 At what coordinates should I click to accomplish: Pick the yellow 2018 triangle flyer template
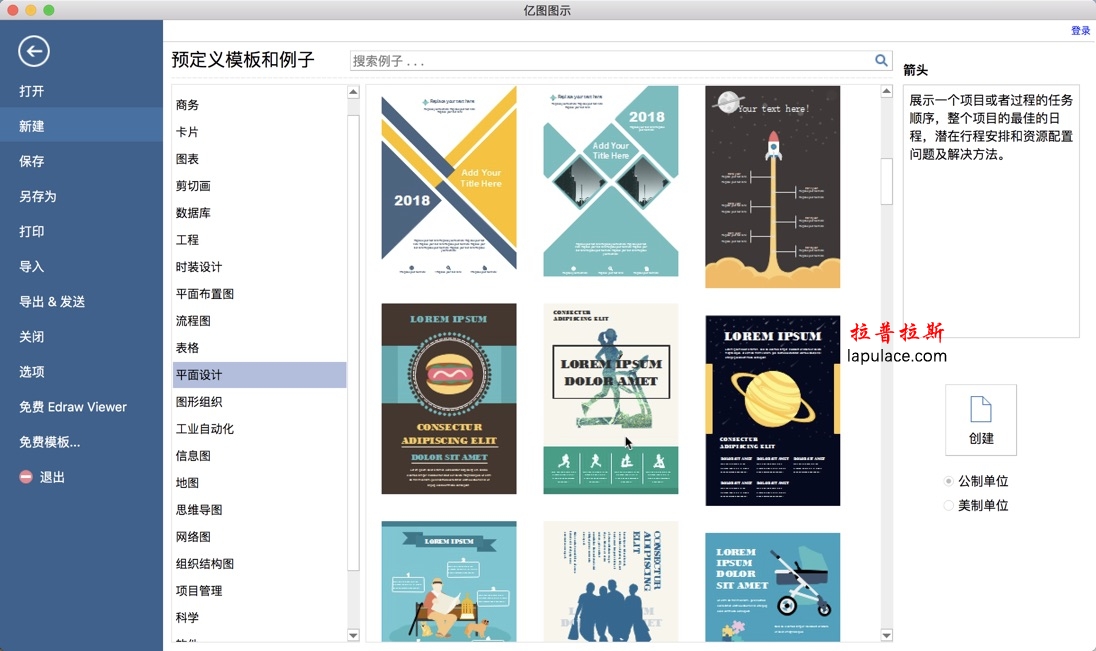click(449, 181)
